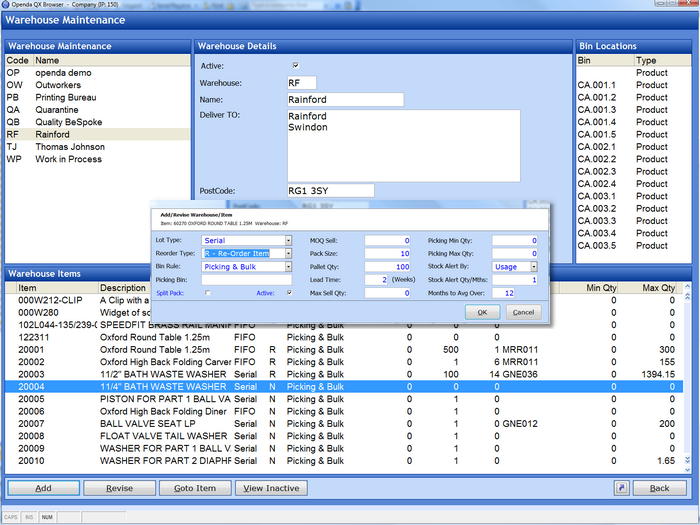The width and height of the screenshot is (700, 525).
Task: Click the Months to Avg Over field
Action: [503, 293]
